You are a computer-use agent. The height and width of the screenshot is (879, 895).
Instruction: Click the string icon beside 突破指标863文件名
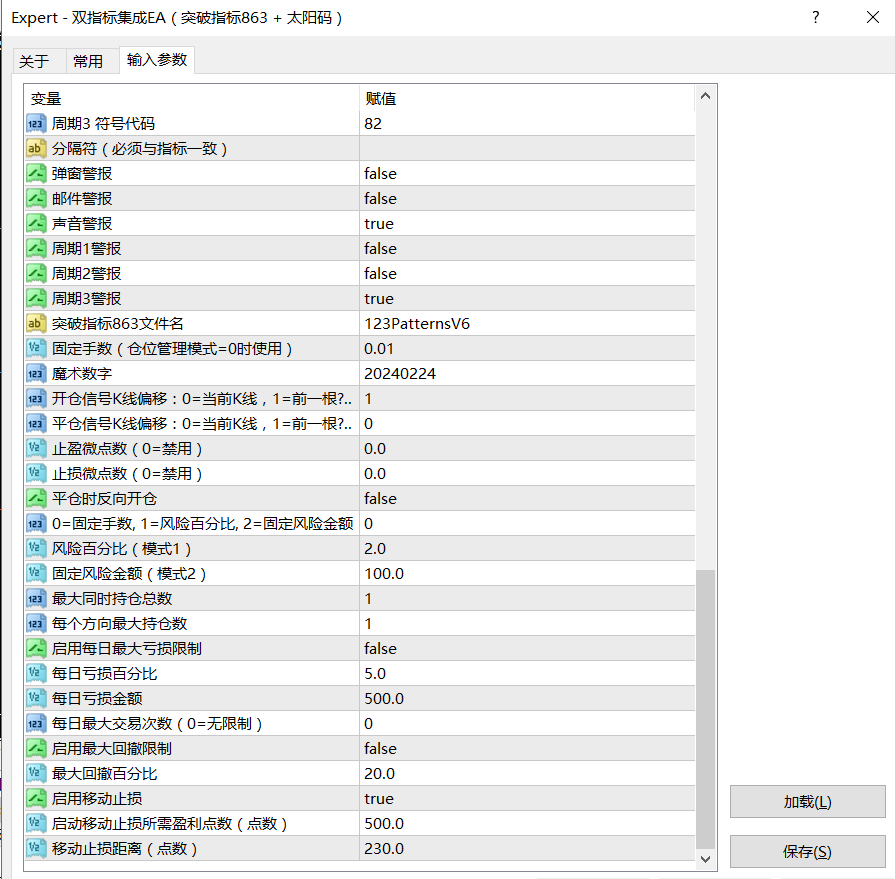coord(35,324)
